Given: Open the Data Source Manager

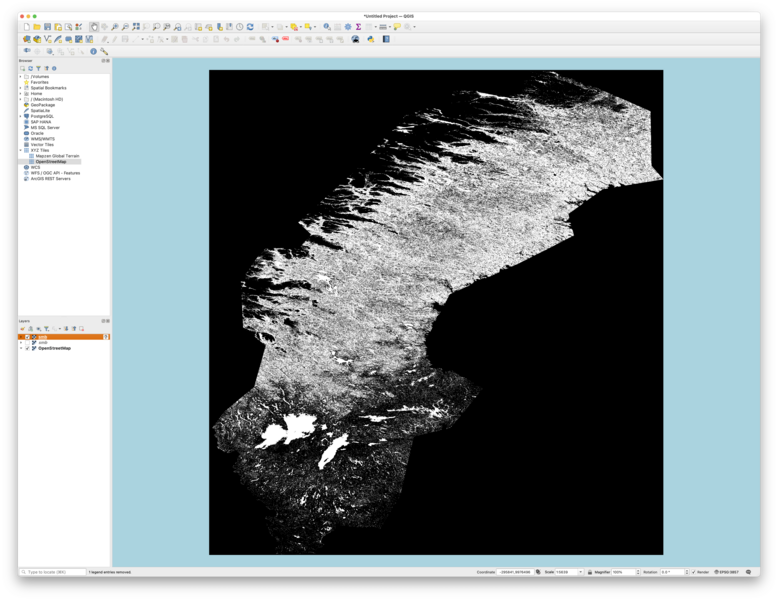Looking at the screenshot, I should (27, 39).
